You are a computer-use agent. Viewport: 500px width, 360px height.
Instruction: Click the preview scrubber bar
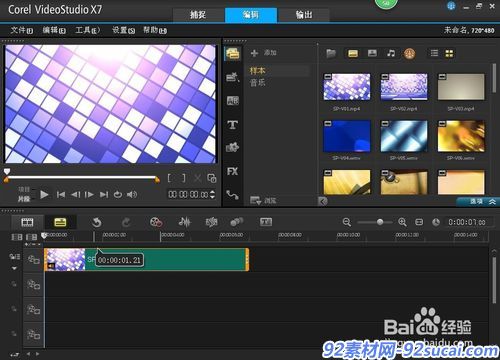click(81, 178)
